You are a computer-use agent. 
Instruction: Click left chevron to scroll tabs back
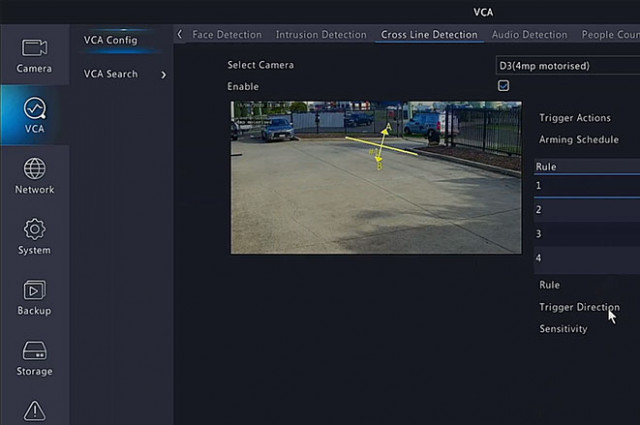pyautogui.click(x=180, y=34)
